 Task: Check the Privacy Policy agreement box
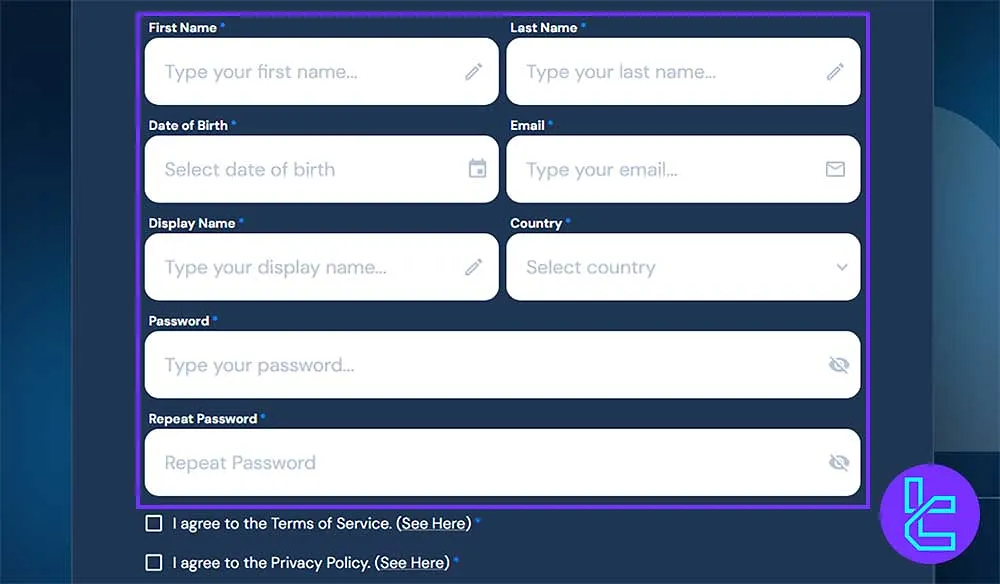pos(154,562)
